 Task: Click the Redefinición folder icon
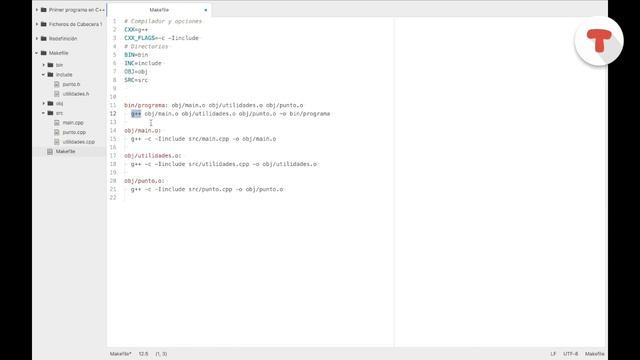click(x=44, y=39)
